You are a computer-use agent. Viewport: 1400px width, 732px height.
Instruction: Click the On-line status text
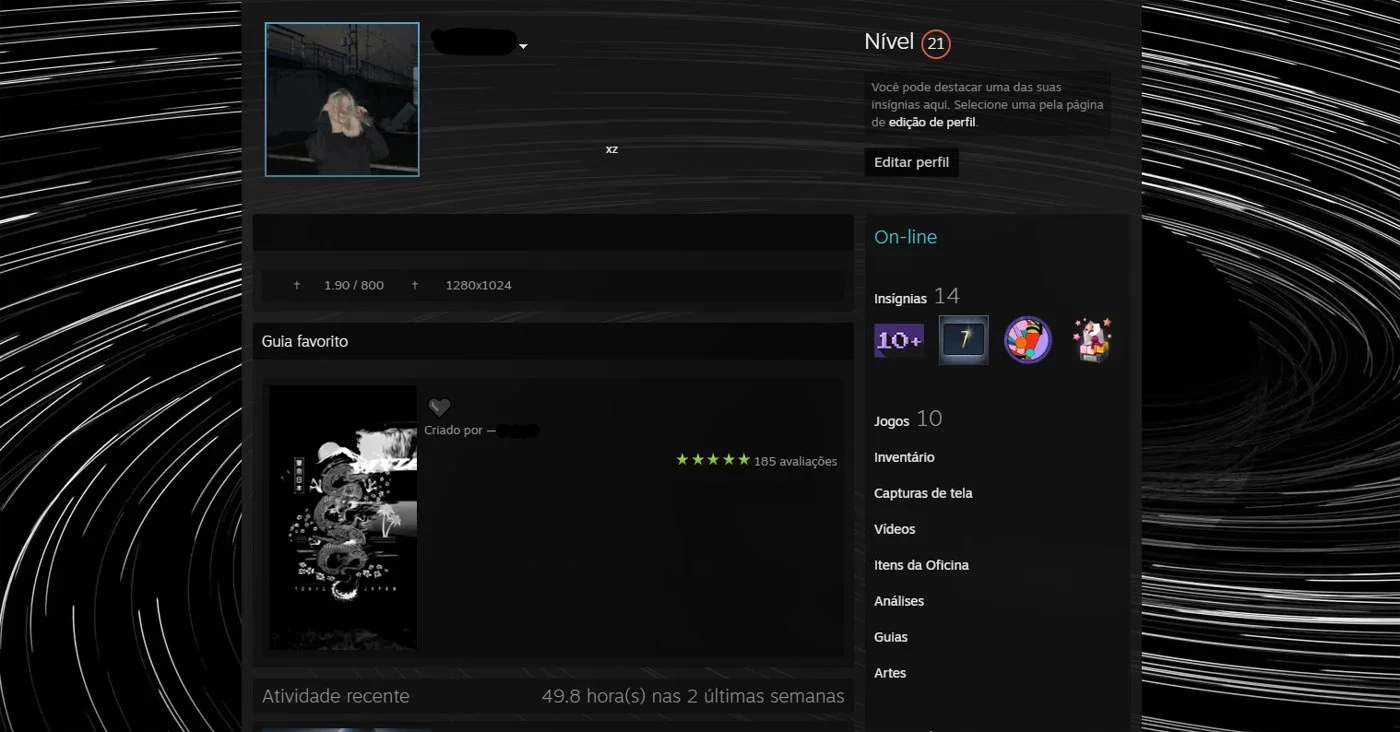[x=906, y=237]
